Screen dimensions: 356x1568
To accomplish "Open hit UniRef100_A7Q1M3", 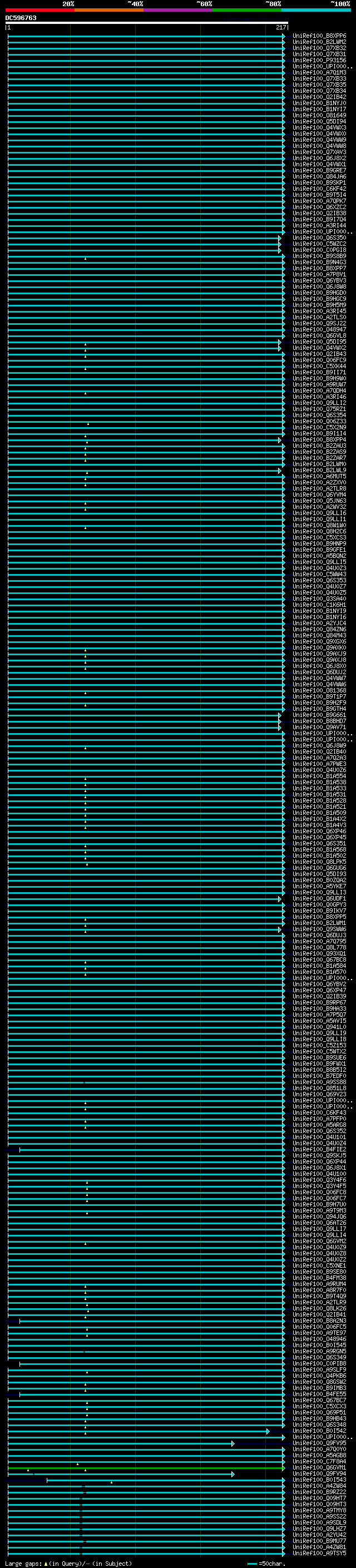I will click(319, 72).
